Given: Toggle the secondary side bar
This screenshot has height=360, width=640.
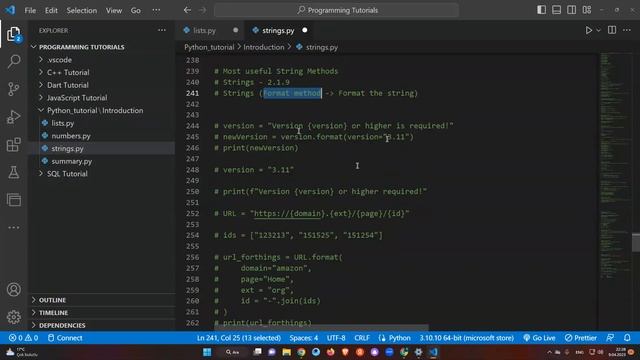Looking at the screenshot, I should pos(571,10).
